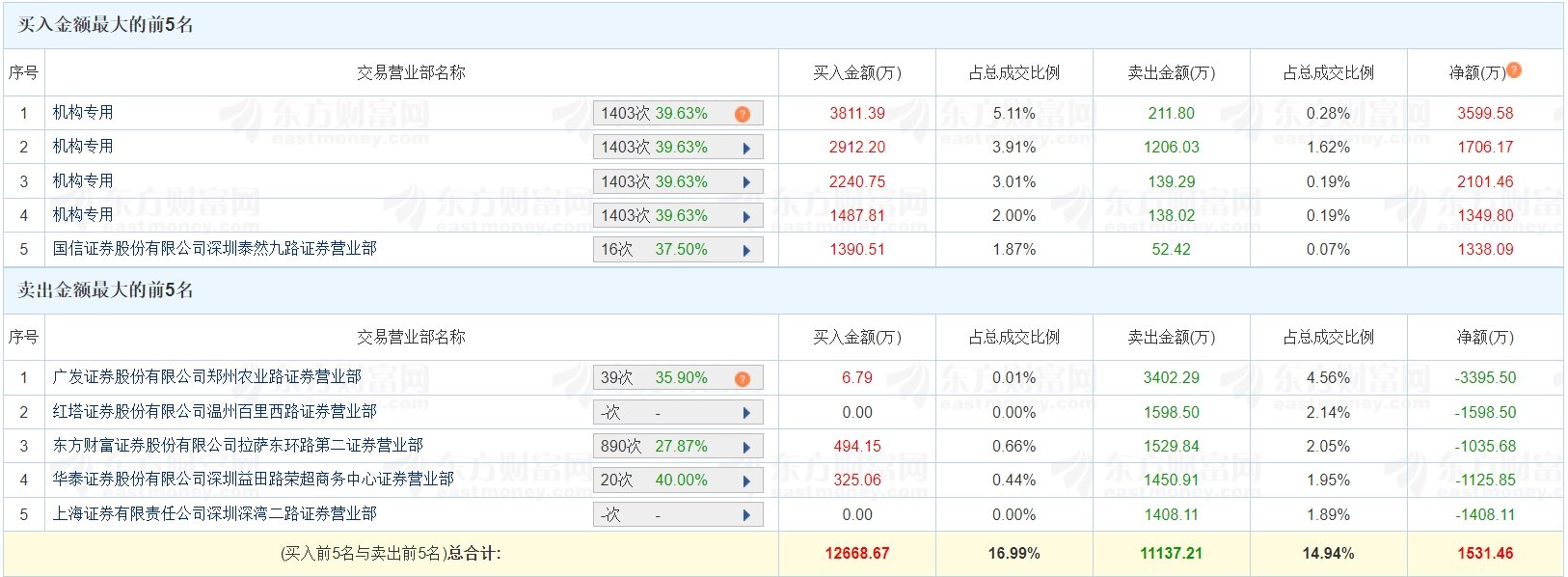Expand arrow in second 机构专用 row

pyautogui.click(x=746, y=148)
